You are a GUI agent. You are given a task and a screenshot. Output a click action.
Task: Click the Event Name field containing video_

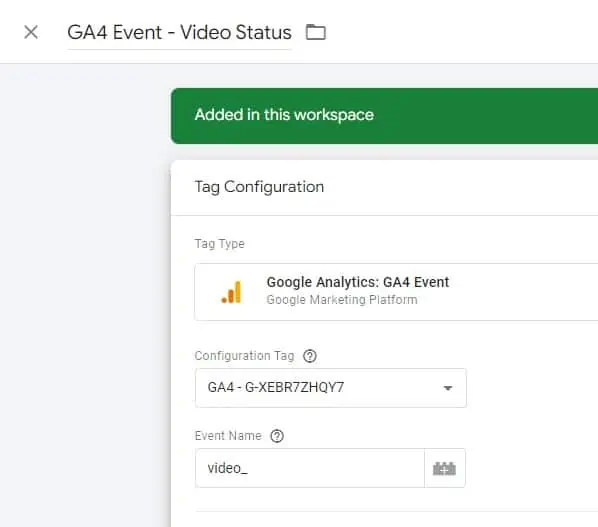[x=310, y=468]
